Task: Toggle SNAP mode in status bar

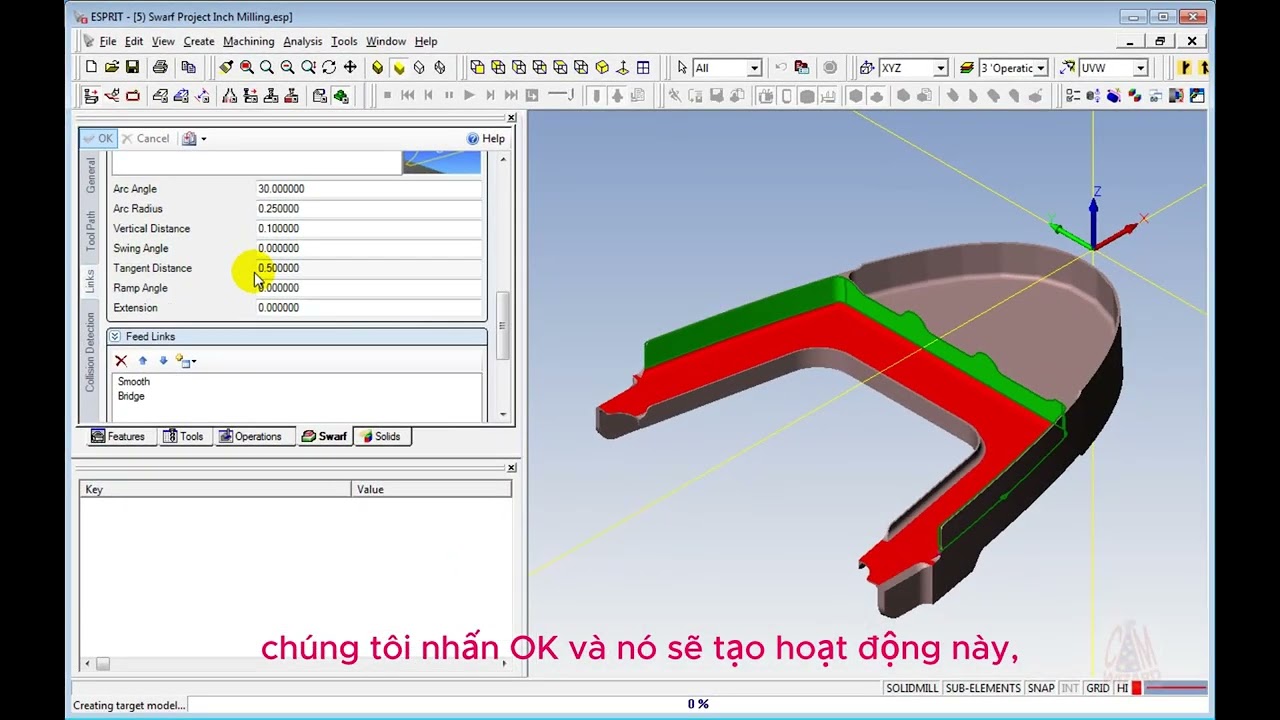Action: (x=1041, y=688)
